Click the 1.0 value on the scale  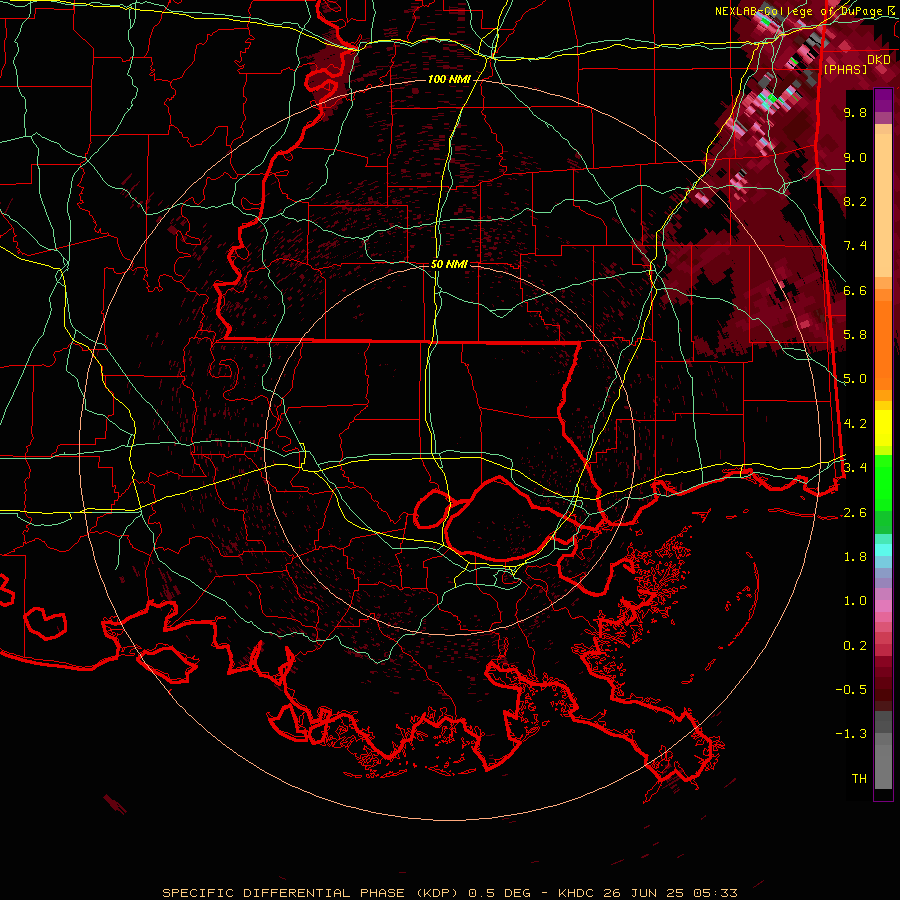tap(855, 601)
